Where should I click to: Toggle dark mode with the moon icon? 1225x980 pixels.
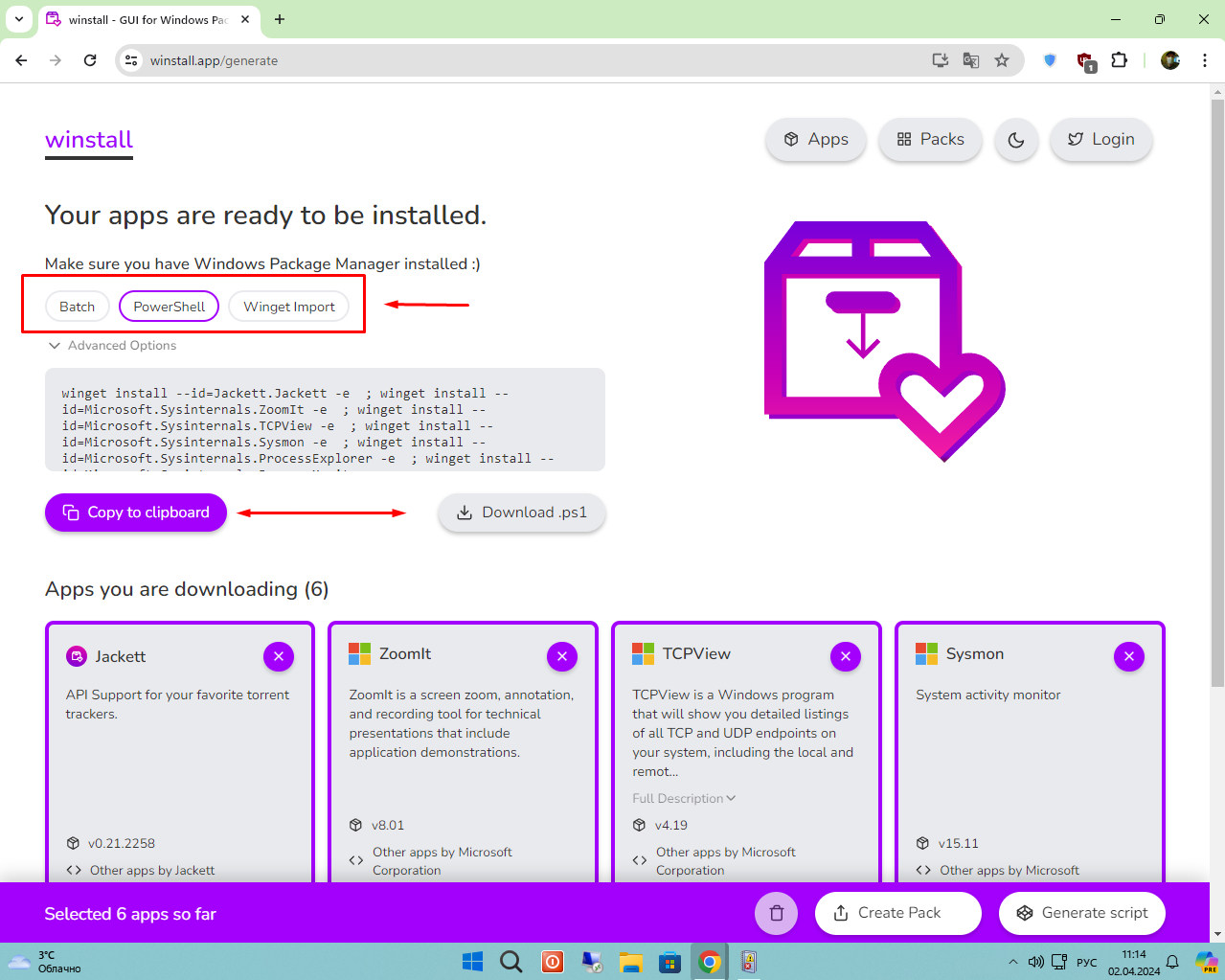click(x=1016, y=140)
